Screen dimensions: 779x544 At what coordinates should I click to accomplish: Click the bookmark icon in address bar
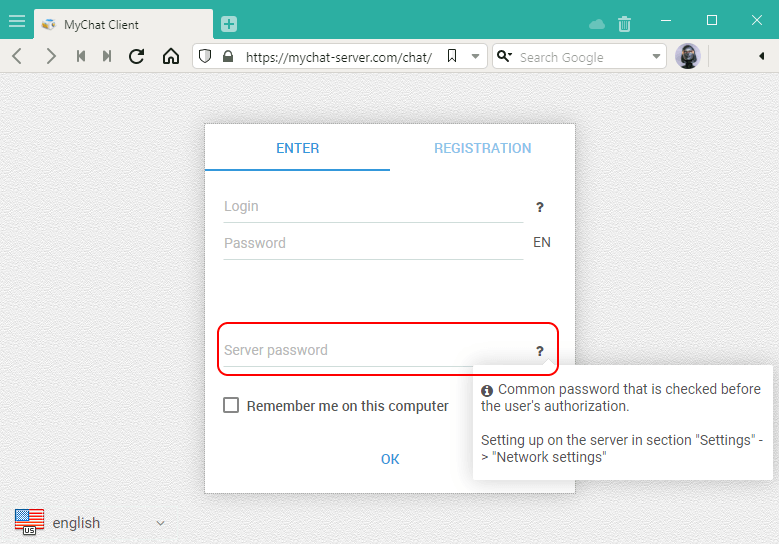(x=452, y=57)
